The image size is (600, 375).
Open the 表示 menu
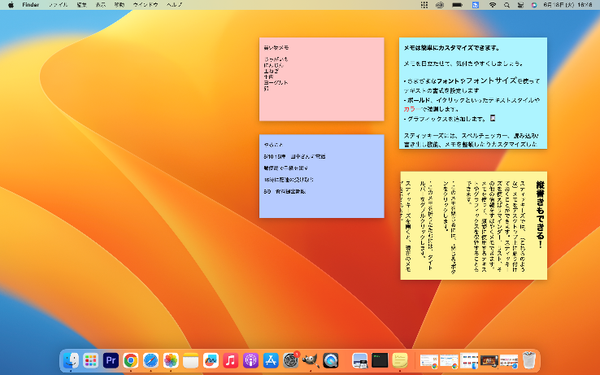tap(101, 5)
